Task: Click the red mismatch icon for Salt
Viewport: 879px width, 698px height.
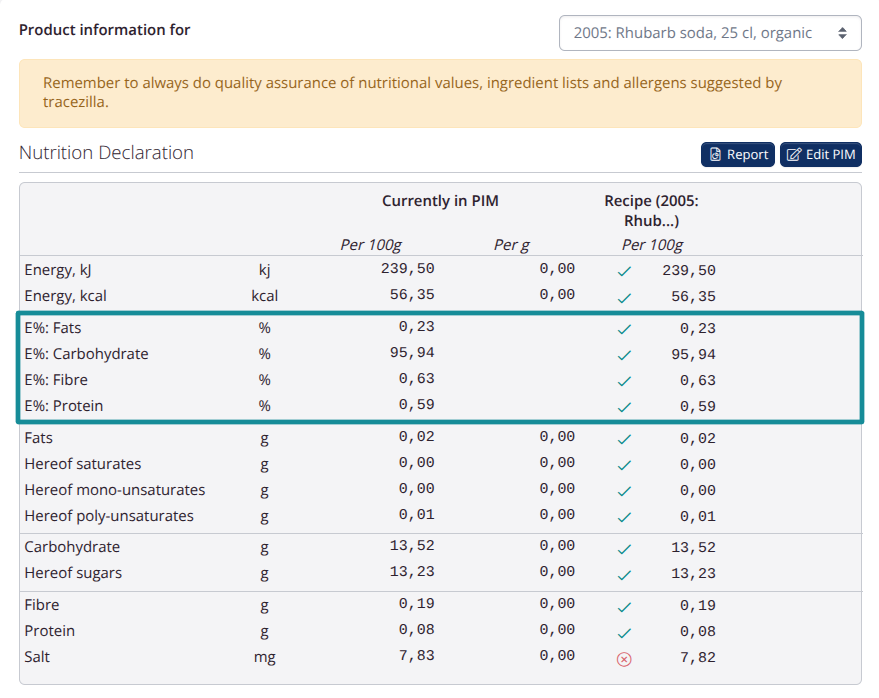Action: pos(624,659)
